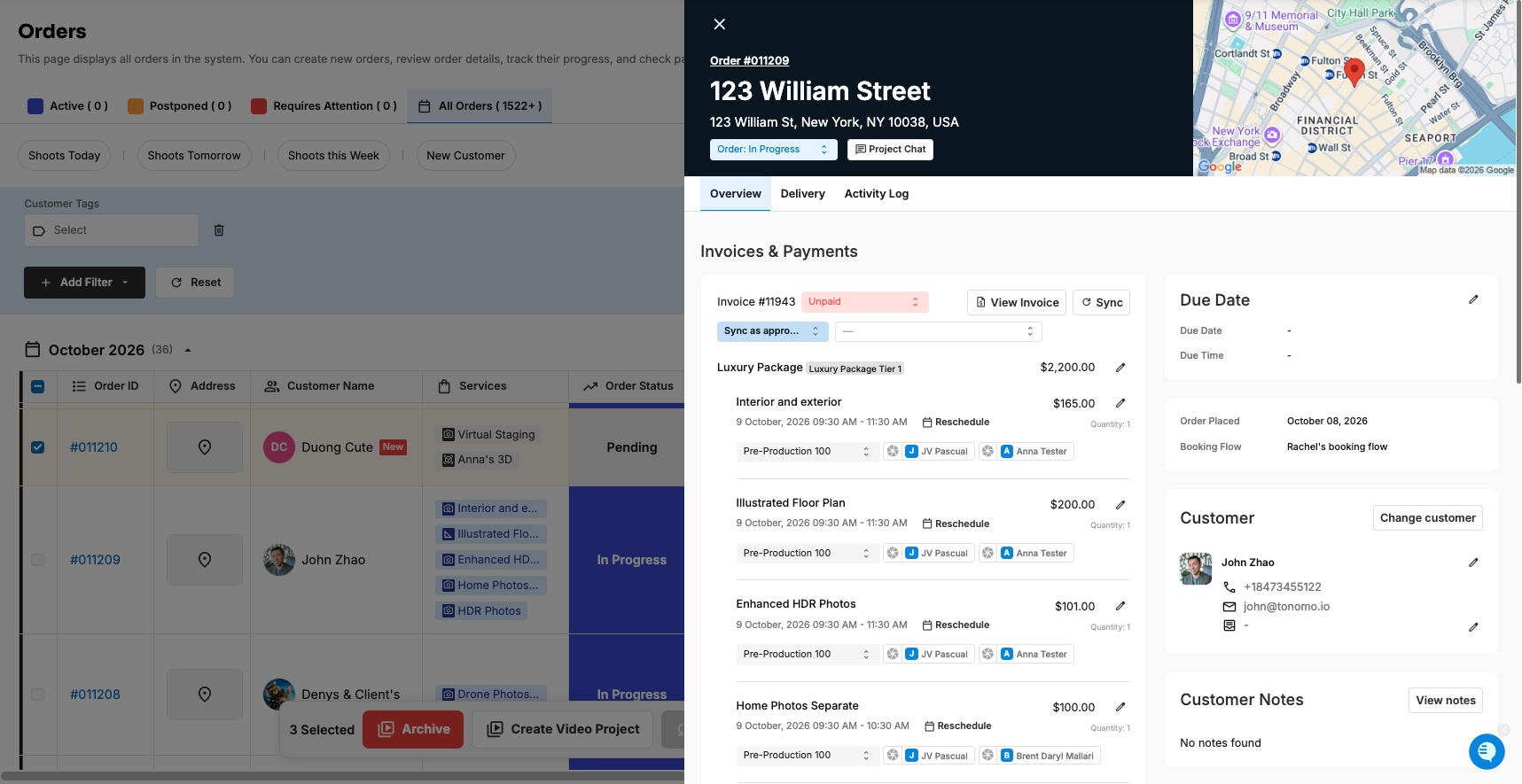Close the order details panel
The image size is (1522, 784).
720,24
